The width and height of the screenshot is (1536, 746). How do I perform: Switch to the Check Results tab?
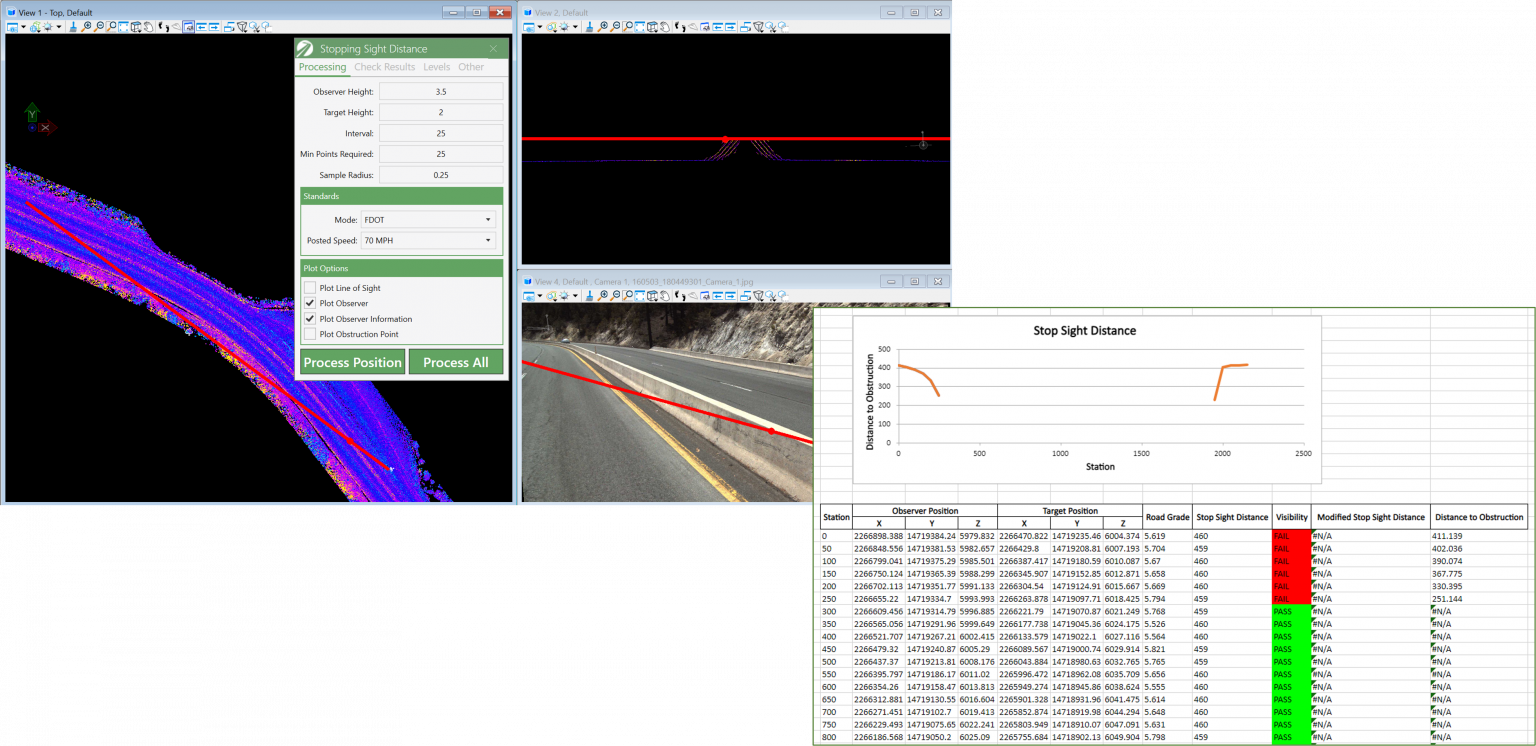point(384,67)
